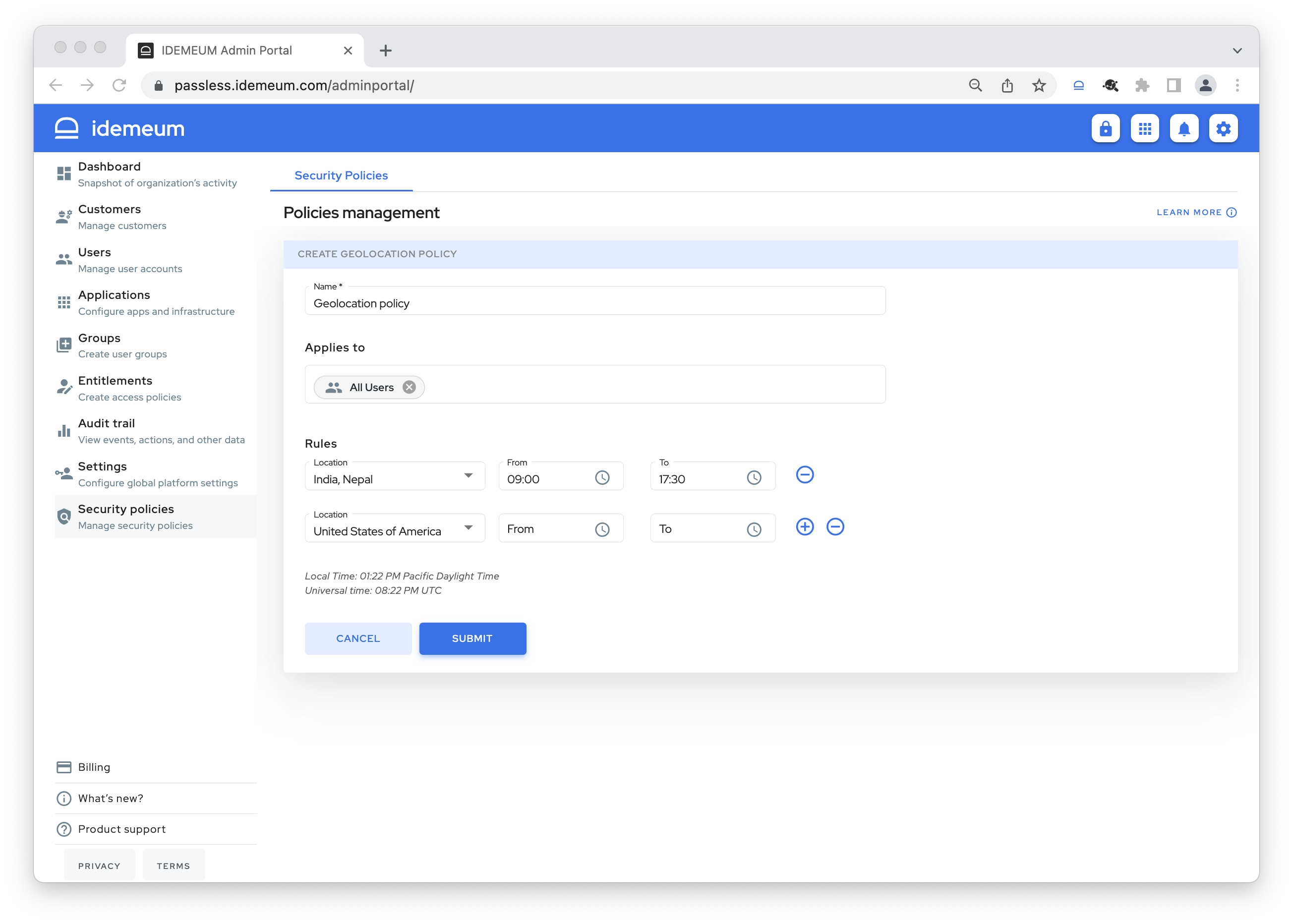Click the idemeum browser extension icon

tap(1078, 85)
